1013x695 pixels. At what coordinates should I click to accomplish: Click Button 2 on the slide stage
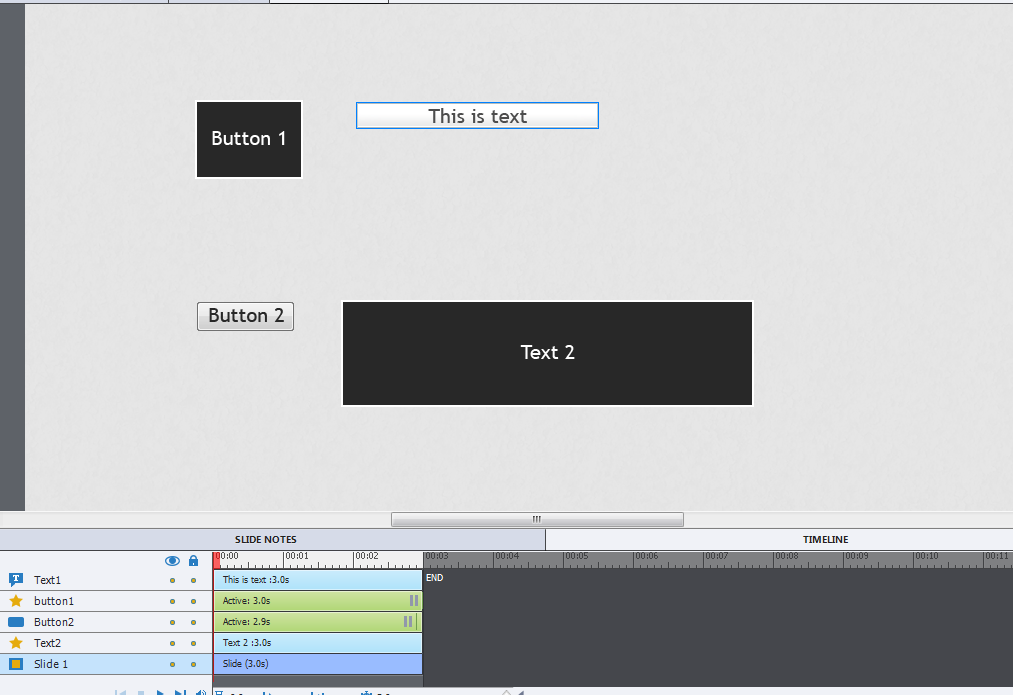click(x=245, y=316)
